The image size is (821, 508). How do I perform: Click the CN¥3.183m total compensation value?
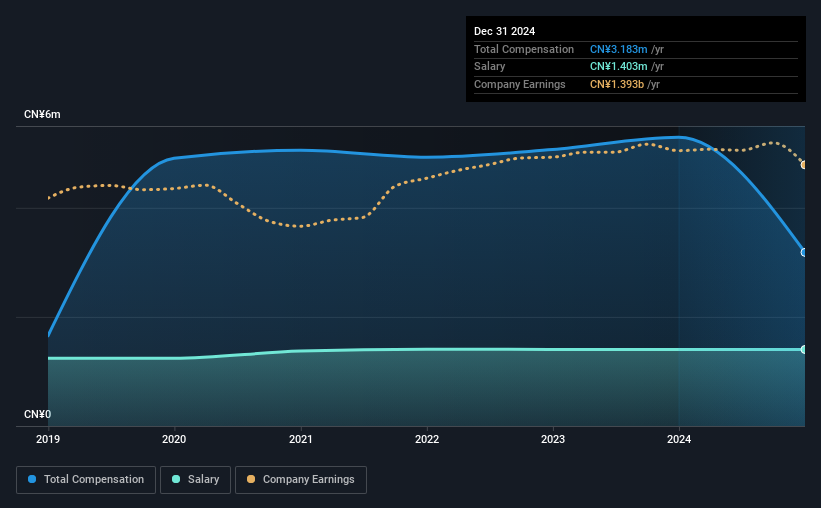pos(618,49)
